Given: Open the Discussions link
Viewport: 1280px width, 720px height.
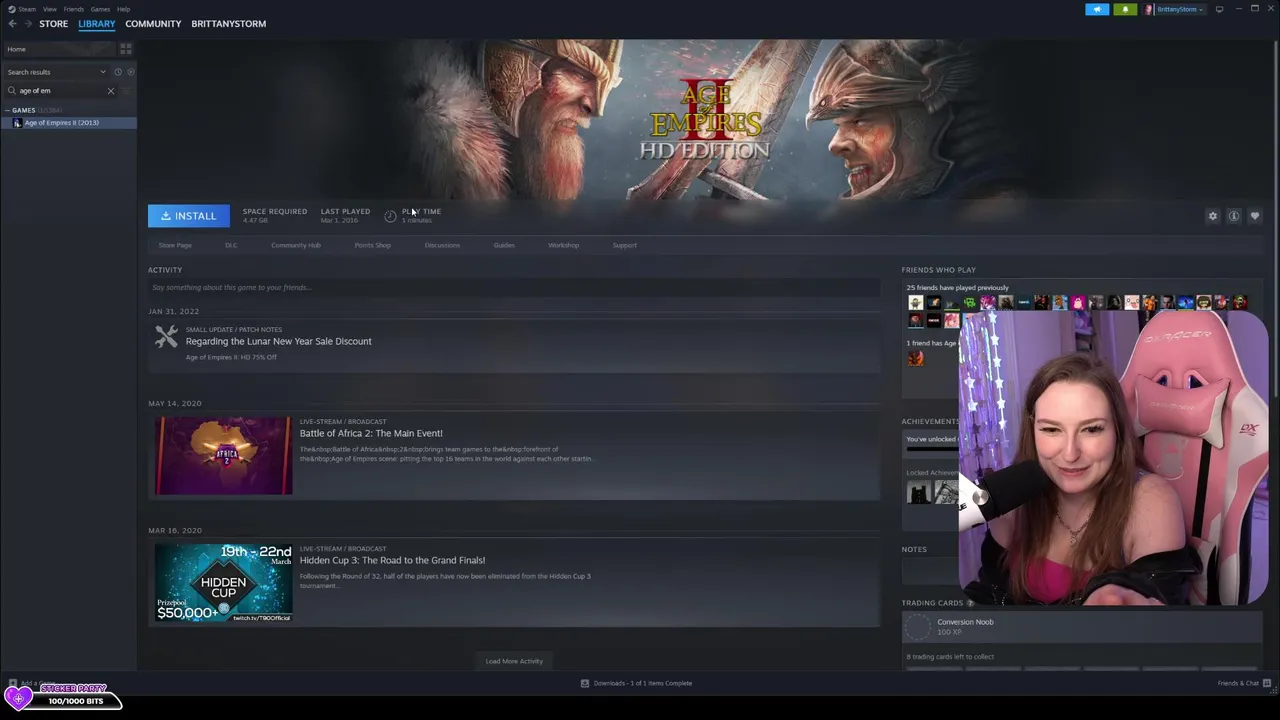Looking at the screenshot, I should (x=442, y=245).
